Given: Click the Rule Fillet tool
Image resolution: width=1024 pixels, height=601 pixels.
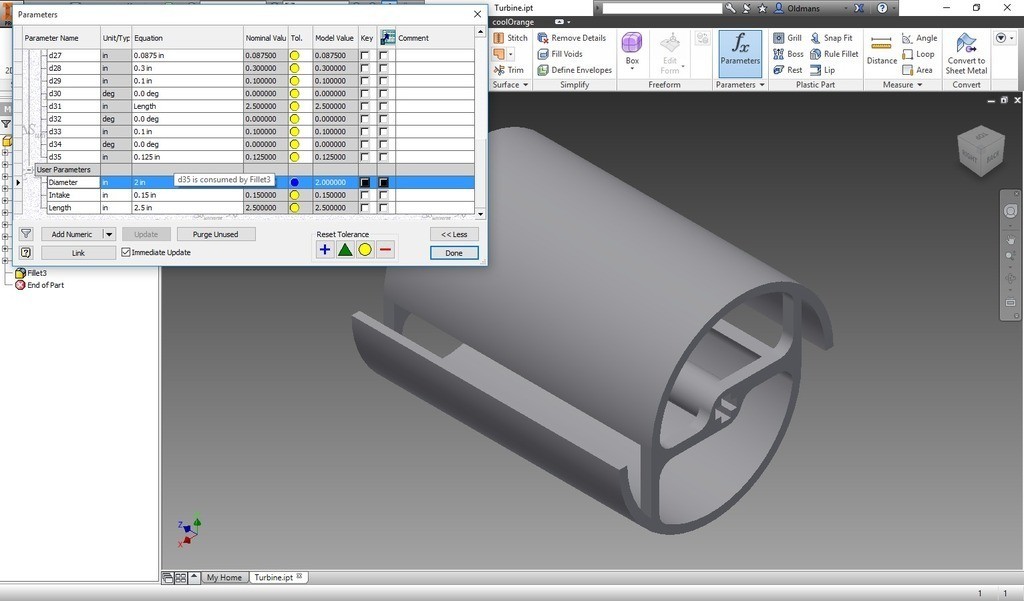Looking at the screenshot, I should point(835,54).
